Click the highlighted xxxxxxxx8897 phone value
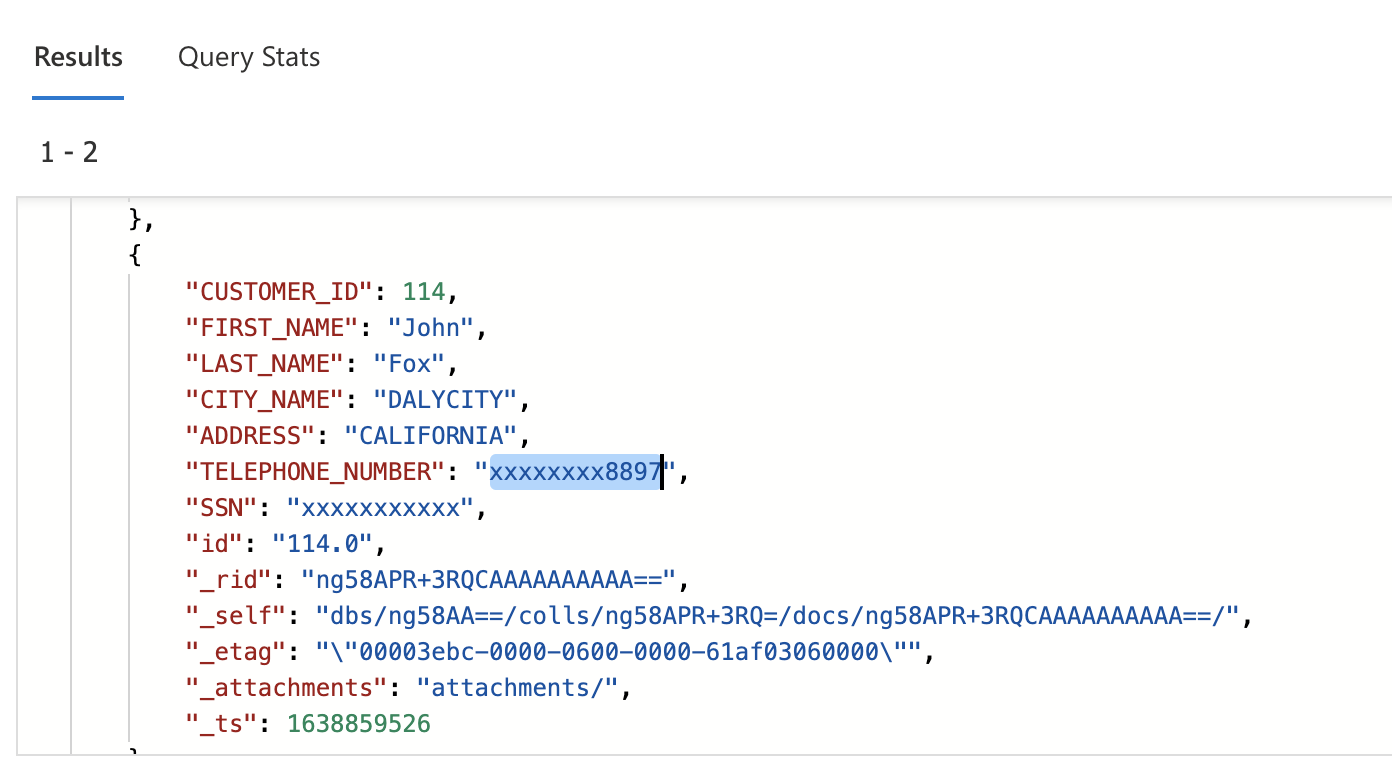This screenshot has width=1392, height=782. (x=575, y=472)
